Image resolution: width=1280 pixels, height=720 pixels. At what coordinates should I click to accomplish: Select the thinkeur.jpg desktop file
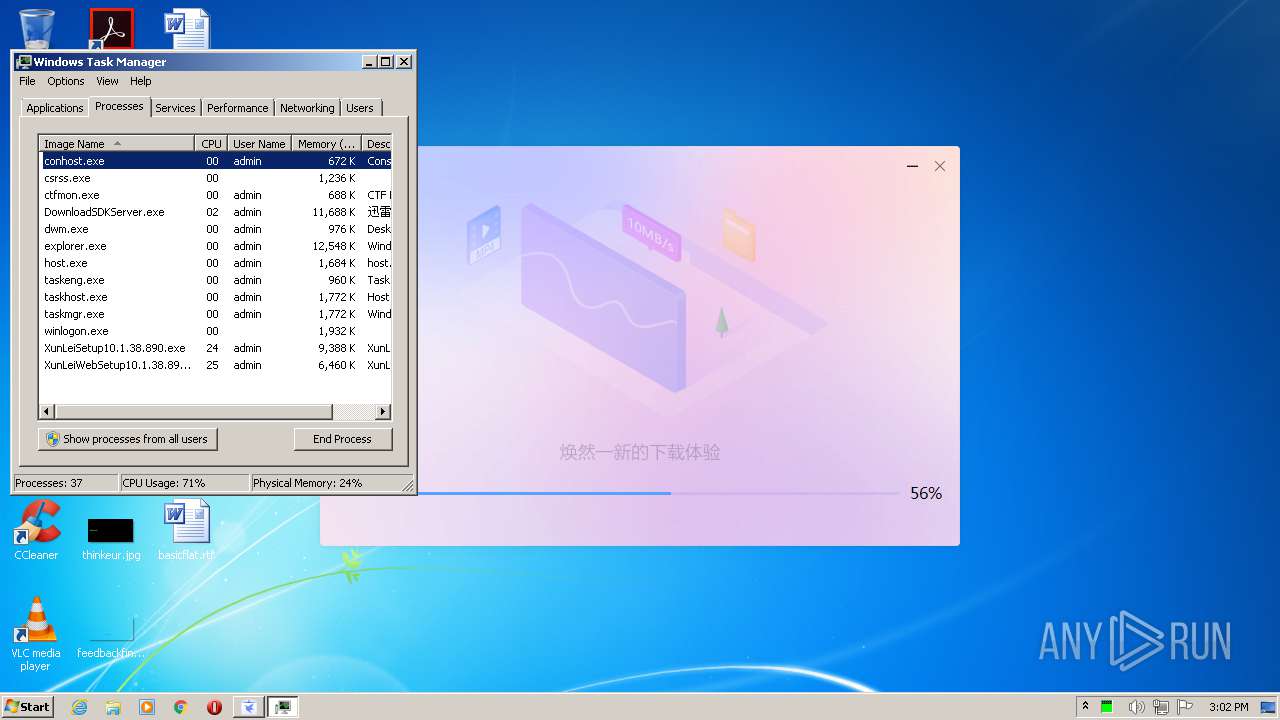111,538
